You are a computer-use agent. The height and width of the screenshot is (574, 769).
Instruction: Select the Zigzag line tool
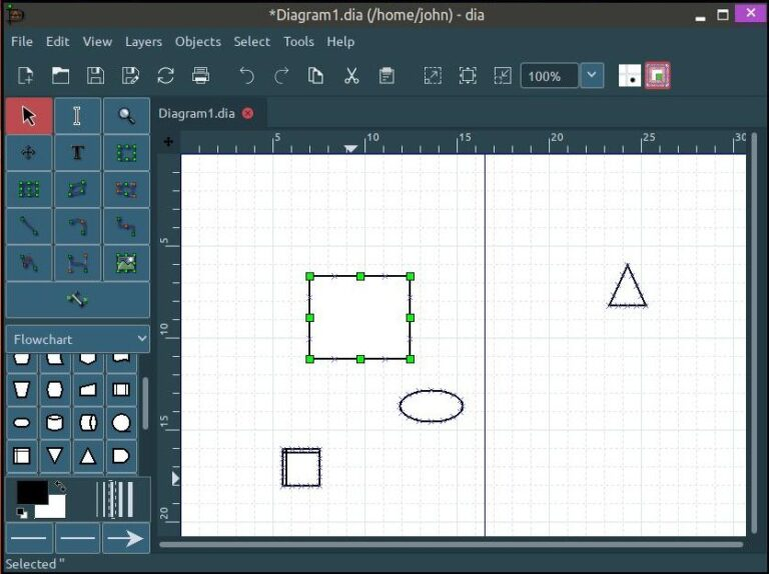127,227
